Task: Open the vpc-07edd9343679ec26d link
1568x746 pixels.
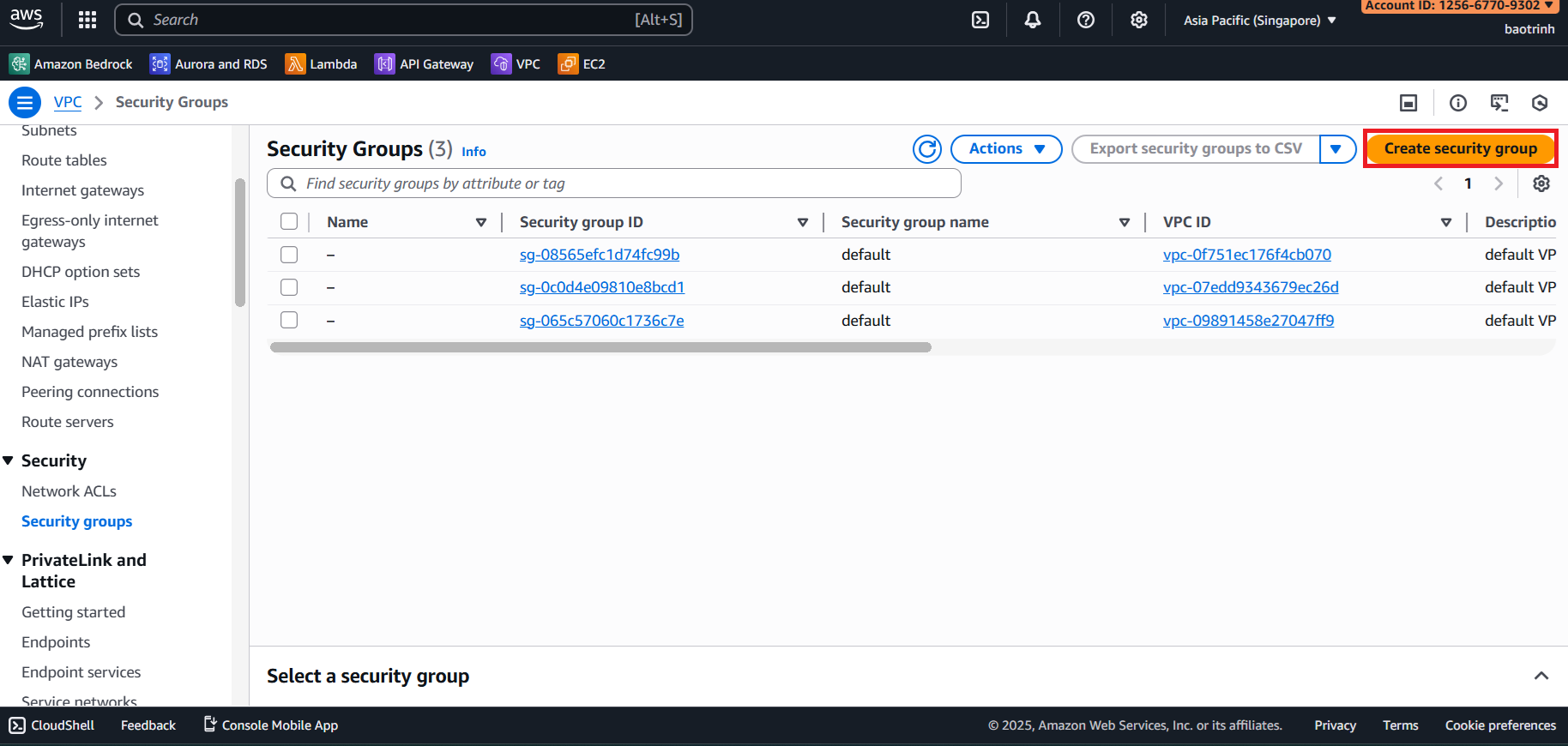Action: pyautogui.click(x=1250, y=287)
